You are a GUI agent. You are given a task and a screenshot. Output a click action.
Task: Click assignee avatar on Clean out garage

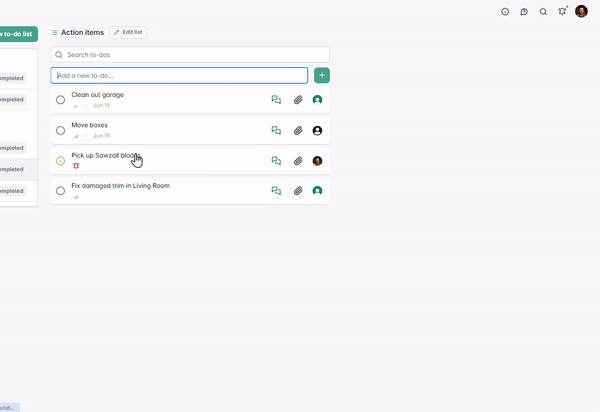(317, 100)
